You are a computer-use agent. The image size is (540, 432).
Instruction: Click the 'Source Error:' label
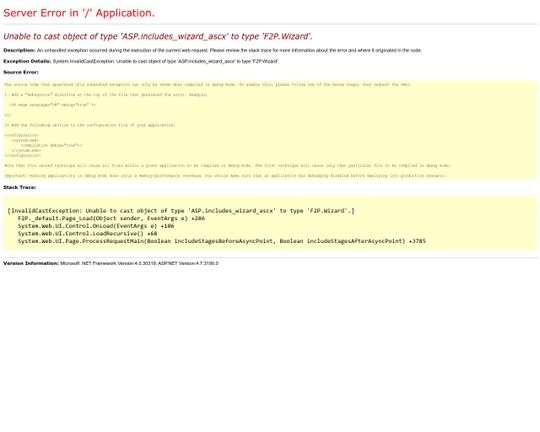click(x=21, y=72)
